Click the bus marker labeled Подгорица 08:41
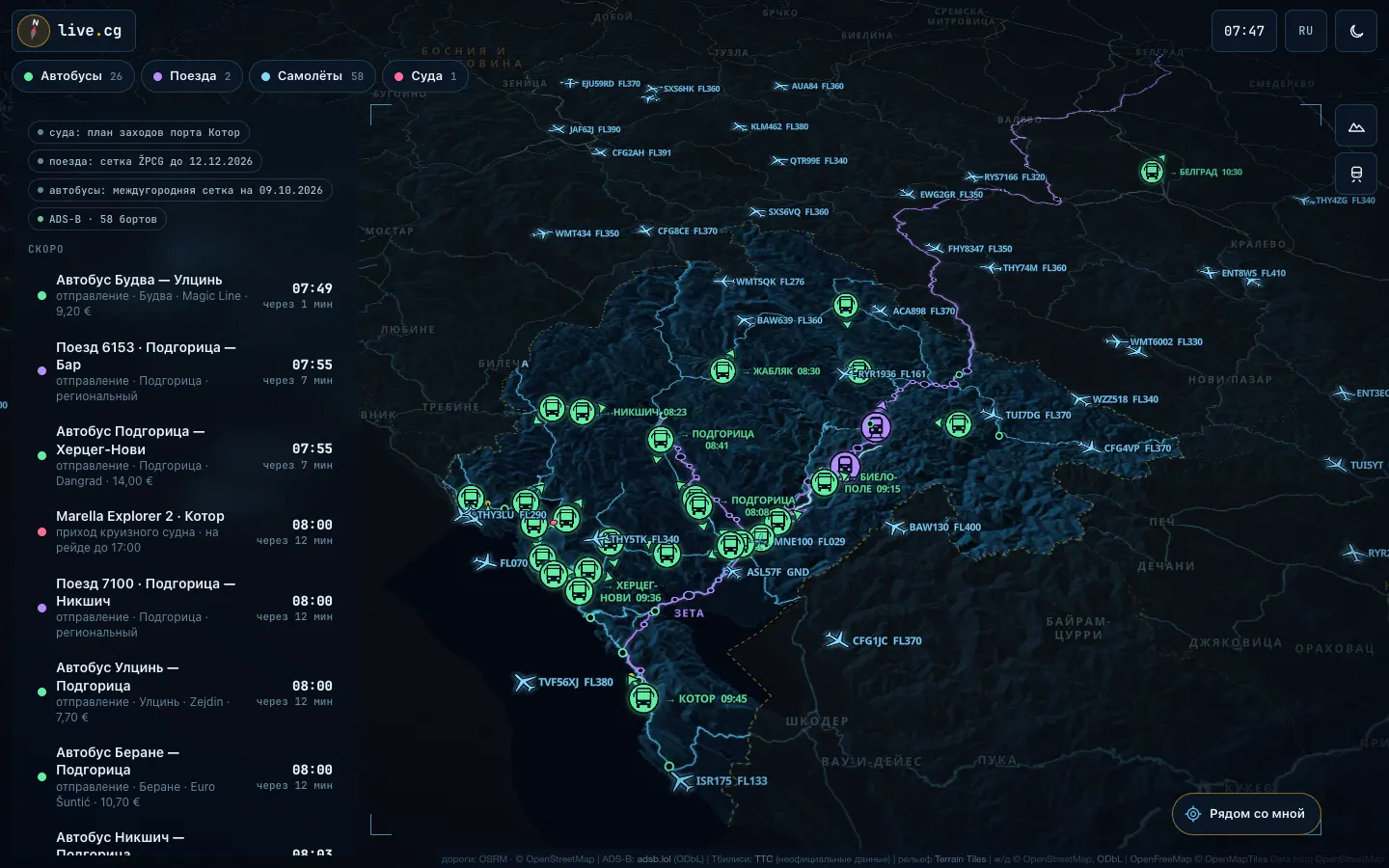1389x868 pixels. pos(661,440)
